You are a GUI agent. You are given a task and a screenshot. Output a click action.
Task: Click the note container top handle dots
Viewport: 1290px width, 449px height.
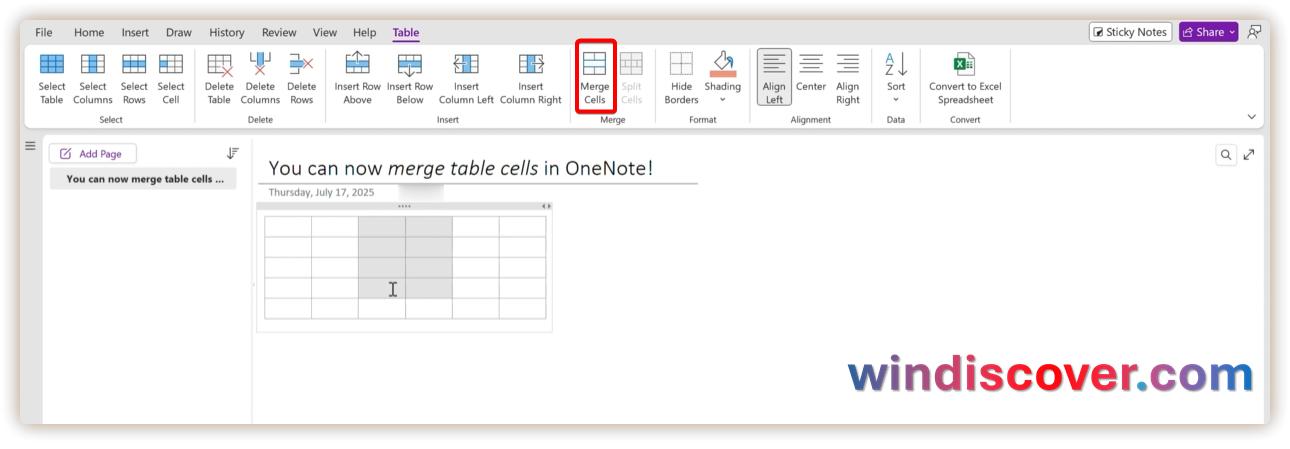click(404, 206)
